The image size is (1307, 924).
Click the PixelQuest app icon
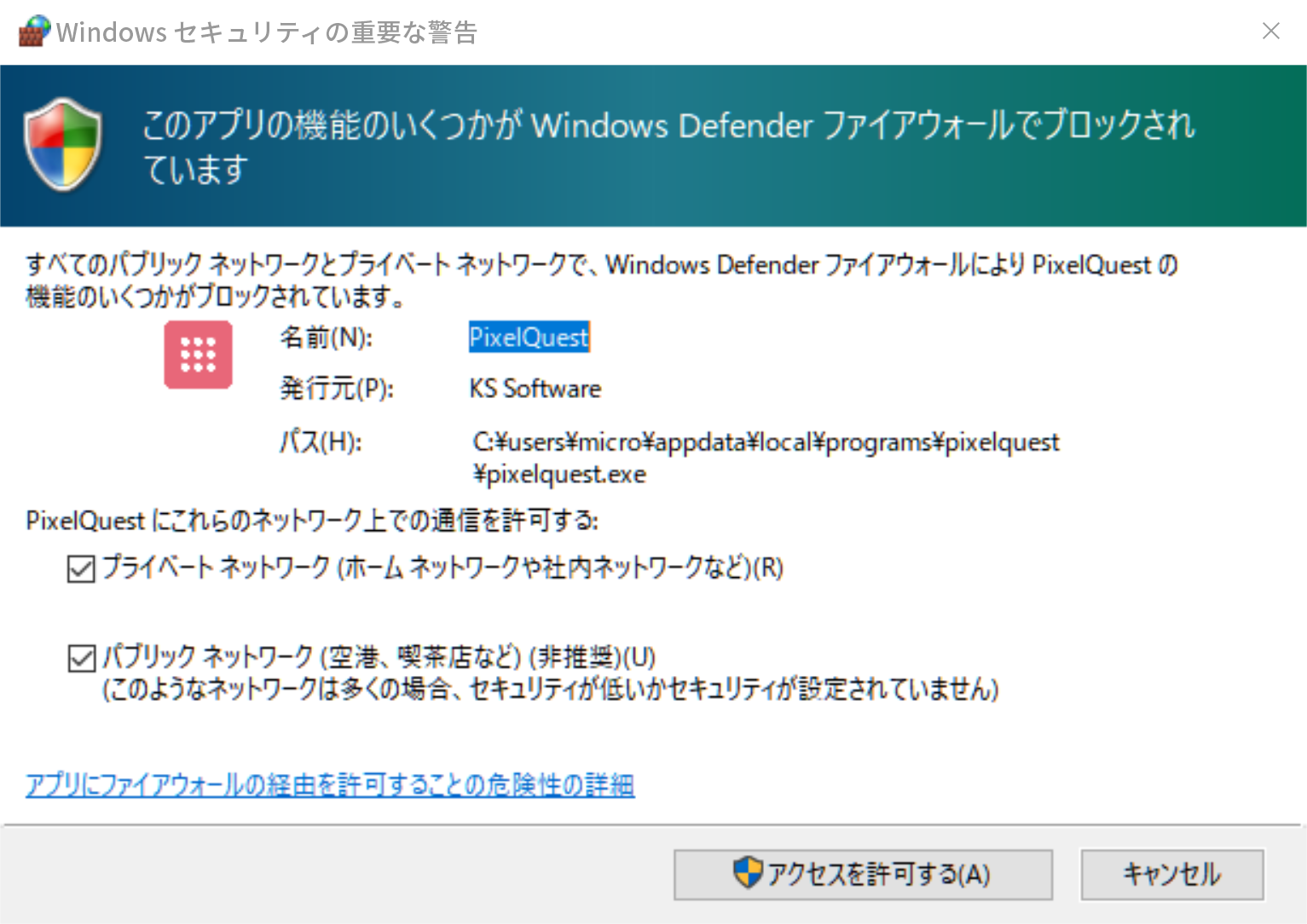click(x=198, y=355)
